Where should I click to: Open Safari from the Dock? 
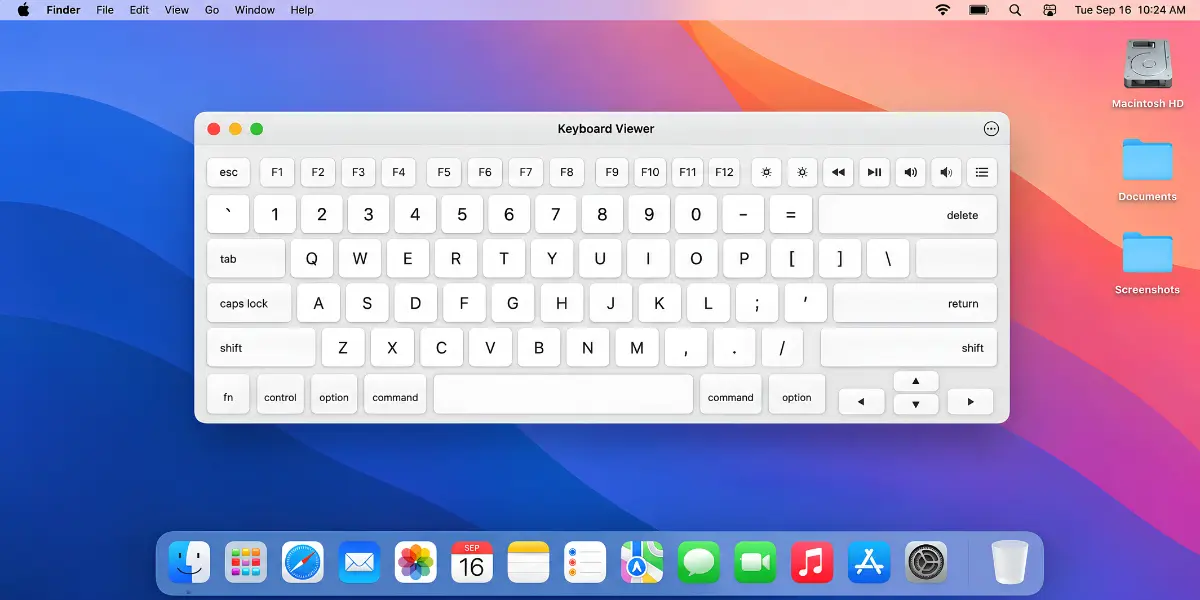[303, 562]
